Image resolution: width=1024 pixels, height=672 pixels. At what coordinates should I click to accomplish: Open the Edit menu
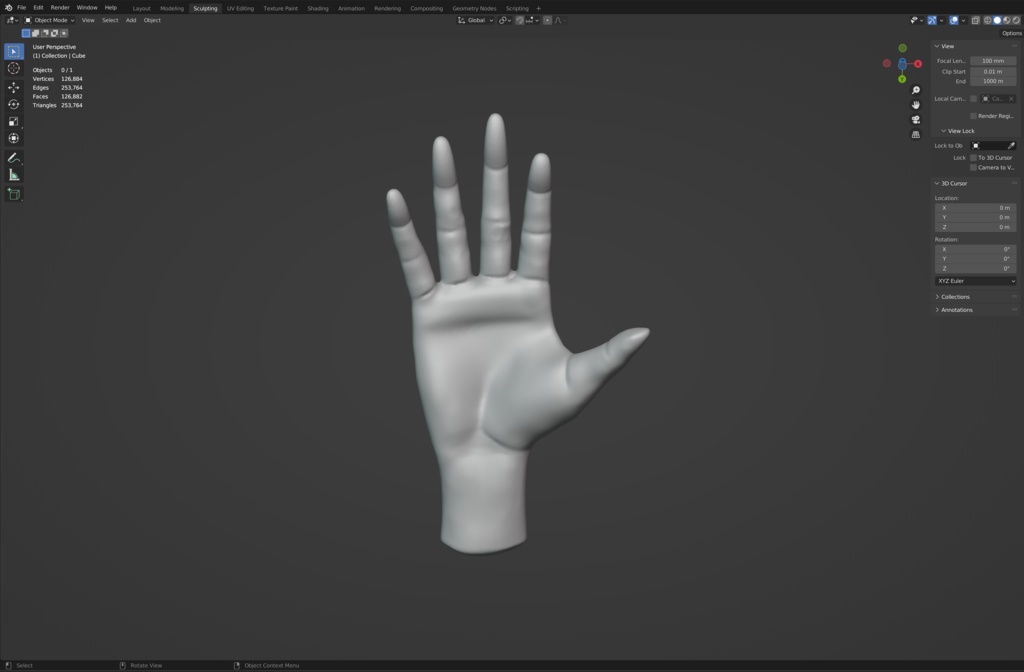coord(39,8)
